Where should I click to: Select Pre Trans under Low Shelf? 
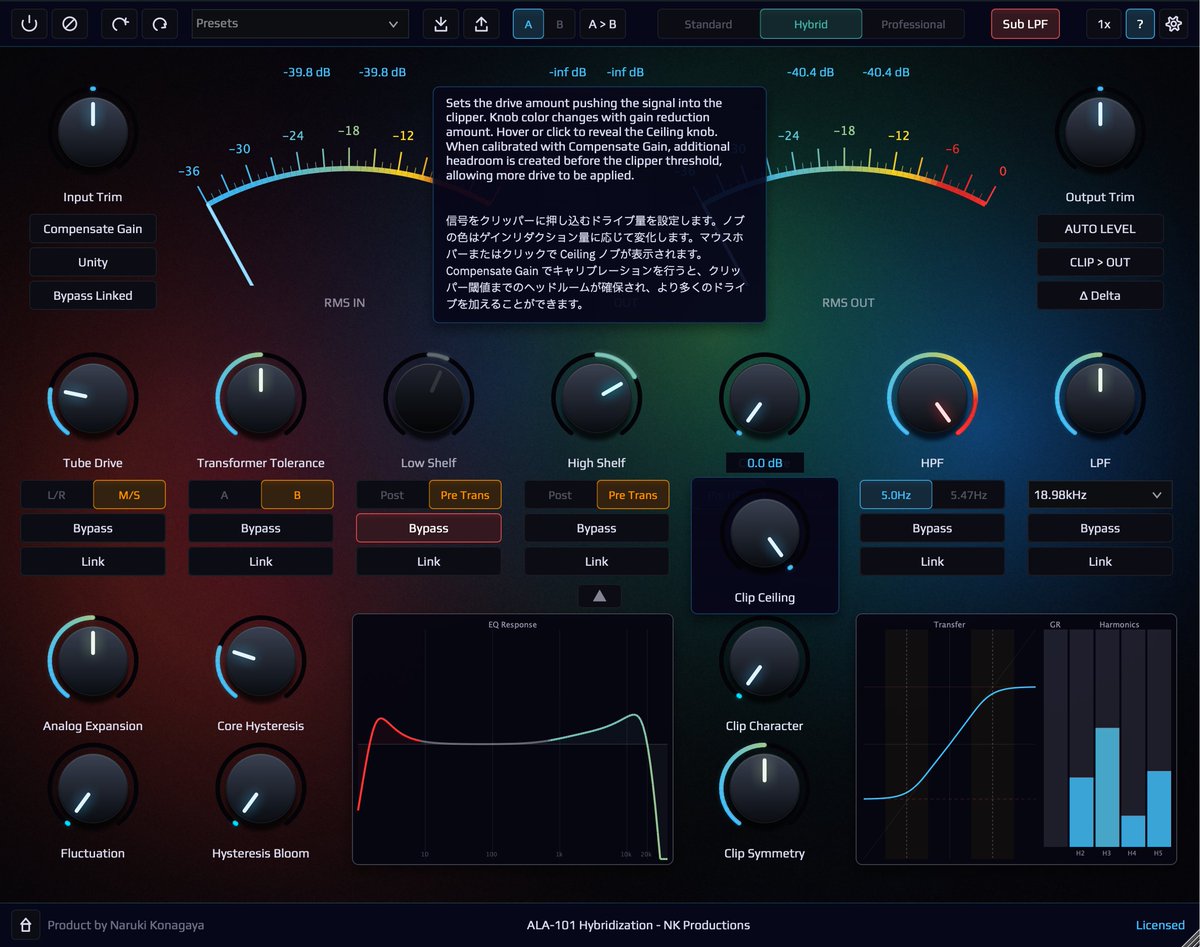click(465, 495)
